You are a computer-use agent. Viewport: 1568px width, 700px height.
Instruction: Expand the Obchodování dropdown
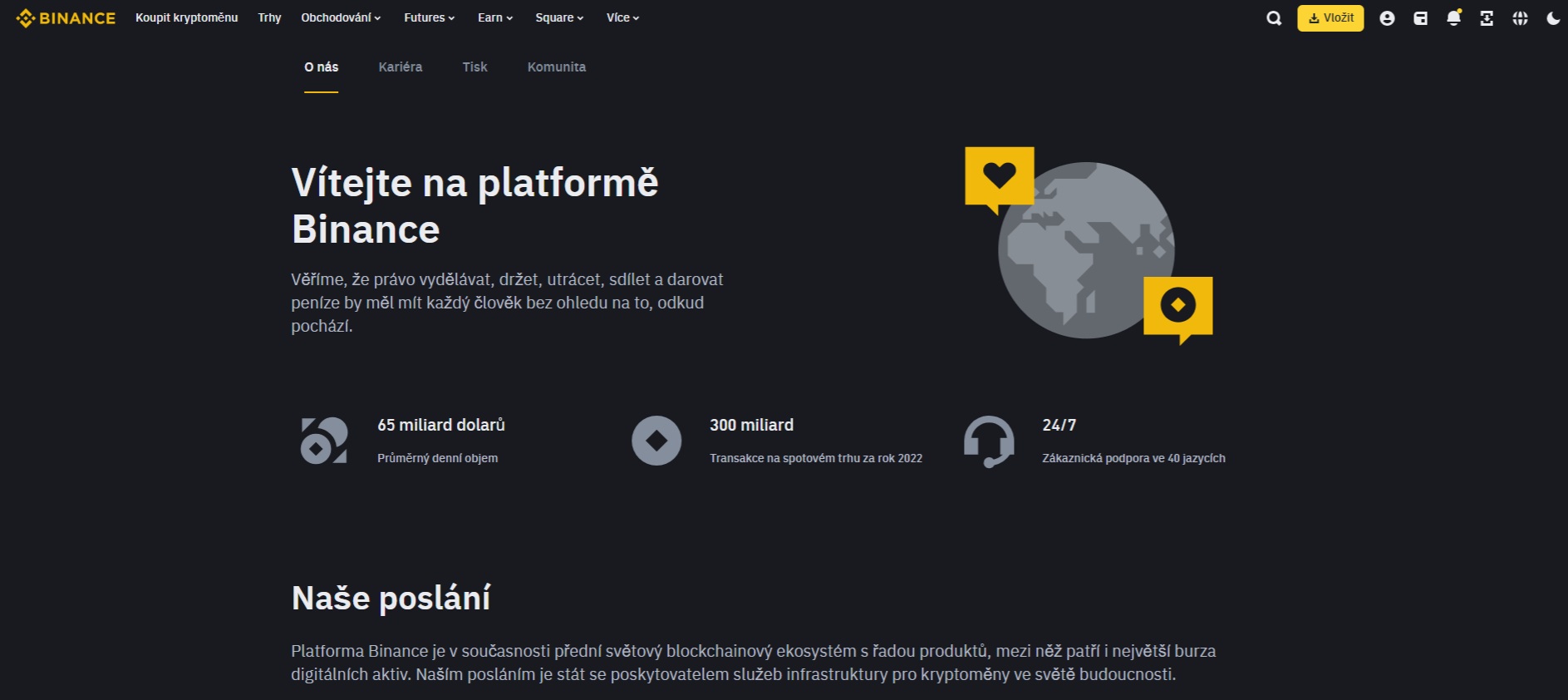(x=341, y=17)
